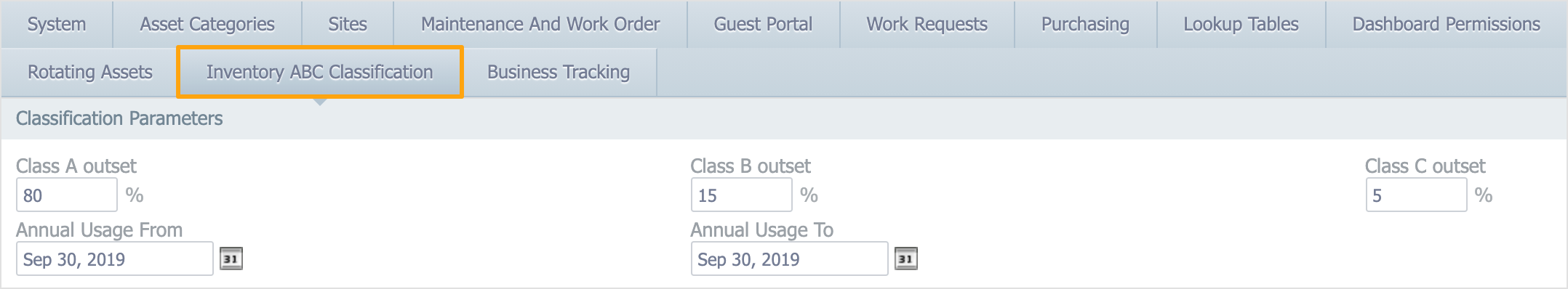This screenshot has width=1568, height=289.
Task: Select the Sites tab
Action: tap(348, 24)
